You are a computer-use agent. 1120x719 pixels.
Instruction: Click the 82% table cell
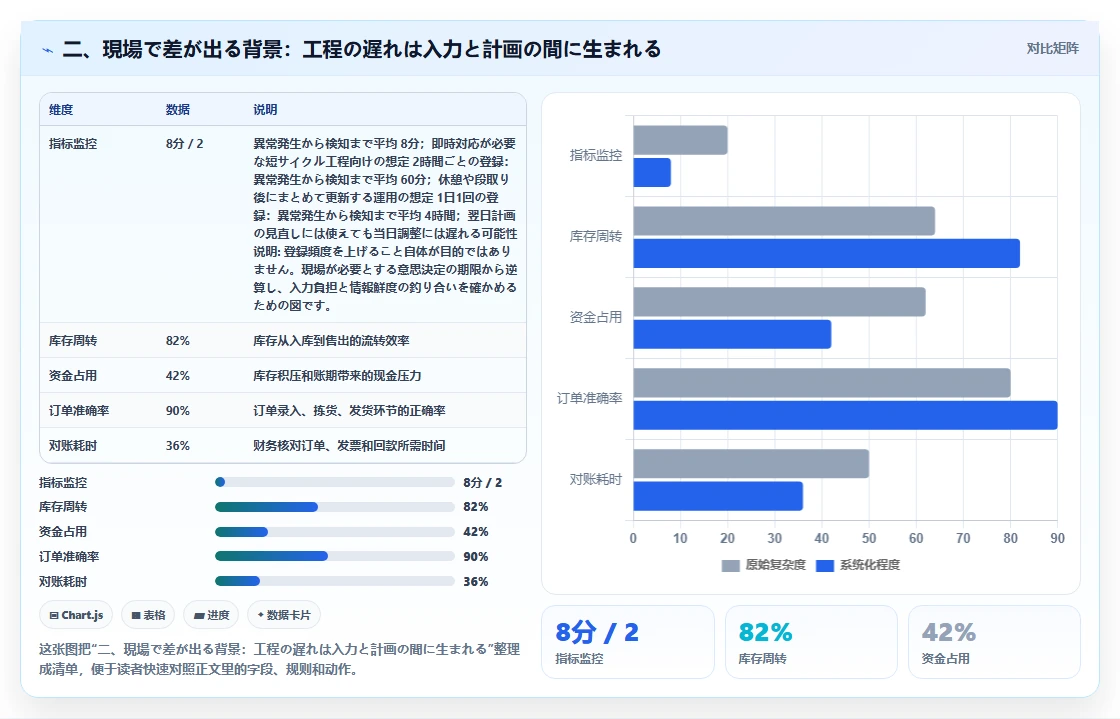tap(178, 341)
